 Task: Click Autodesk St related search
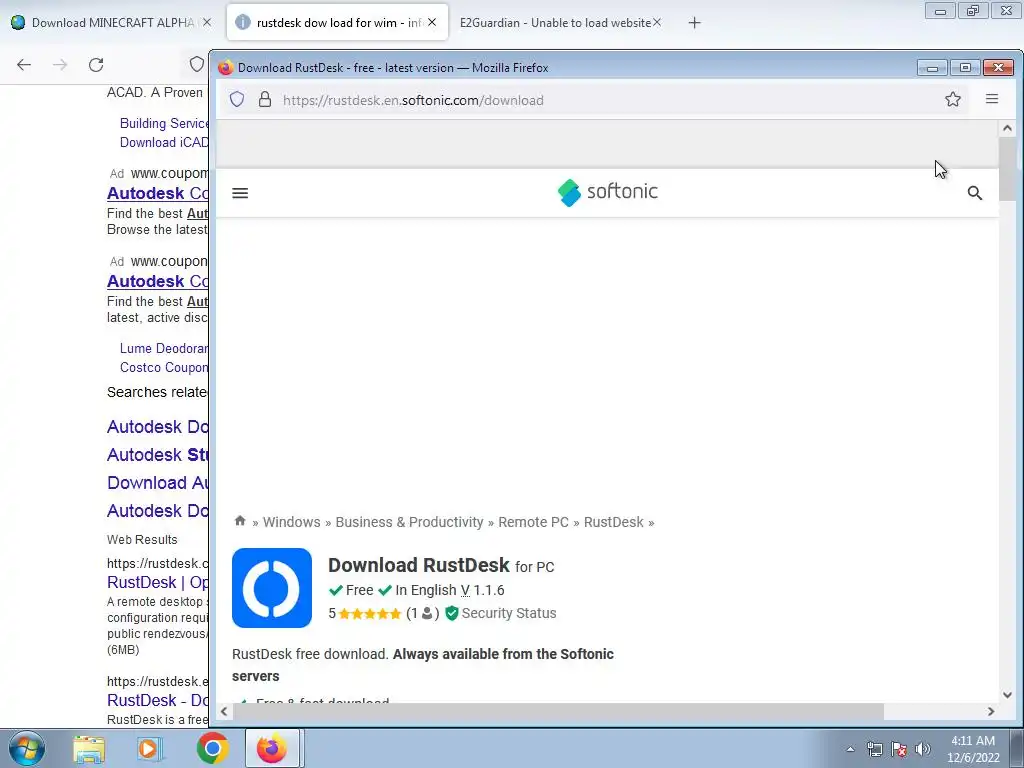pos(157,455)
